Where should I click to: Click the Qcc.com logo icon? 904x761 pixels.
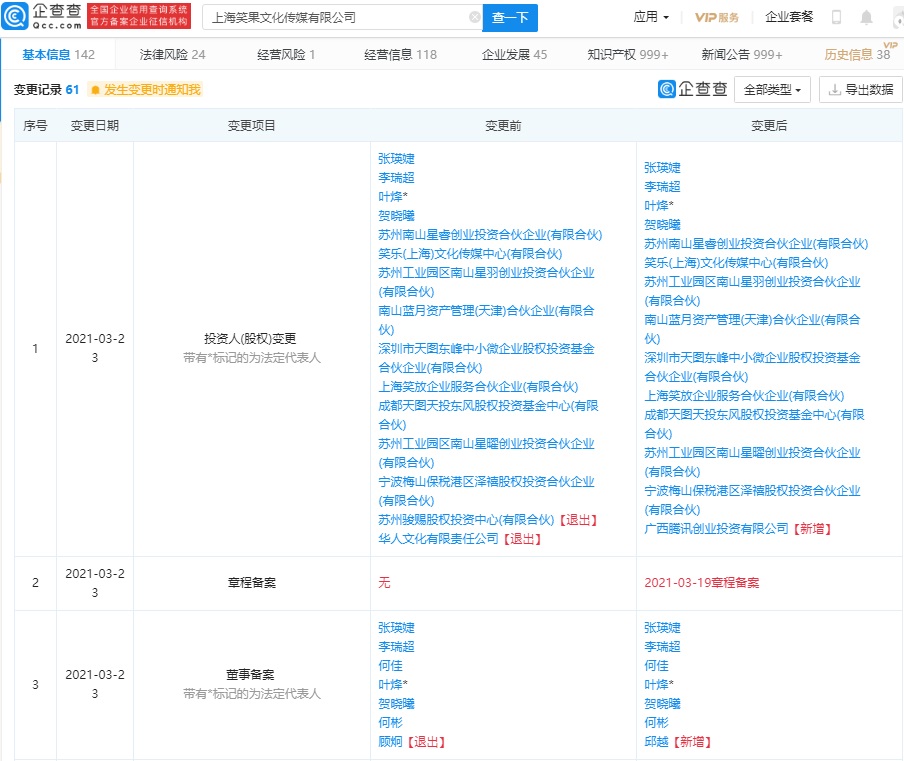[14, 16]
